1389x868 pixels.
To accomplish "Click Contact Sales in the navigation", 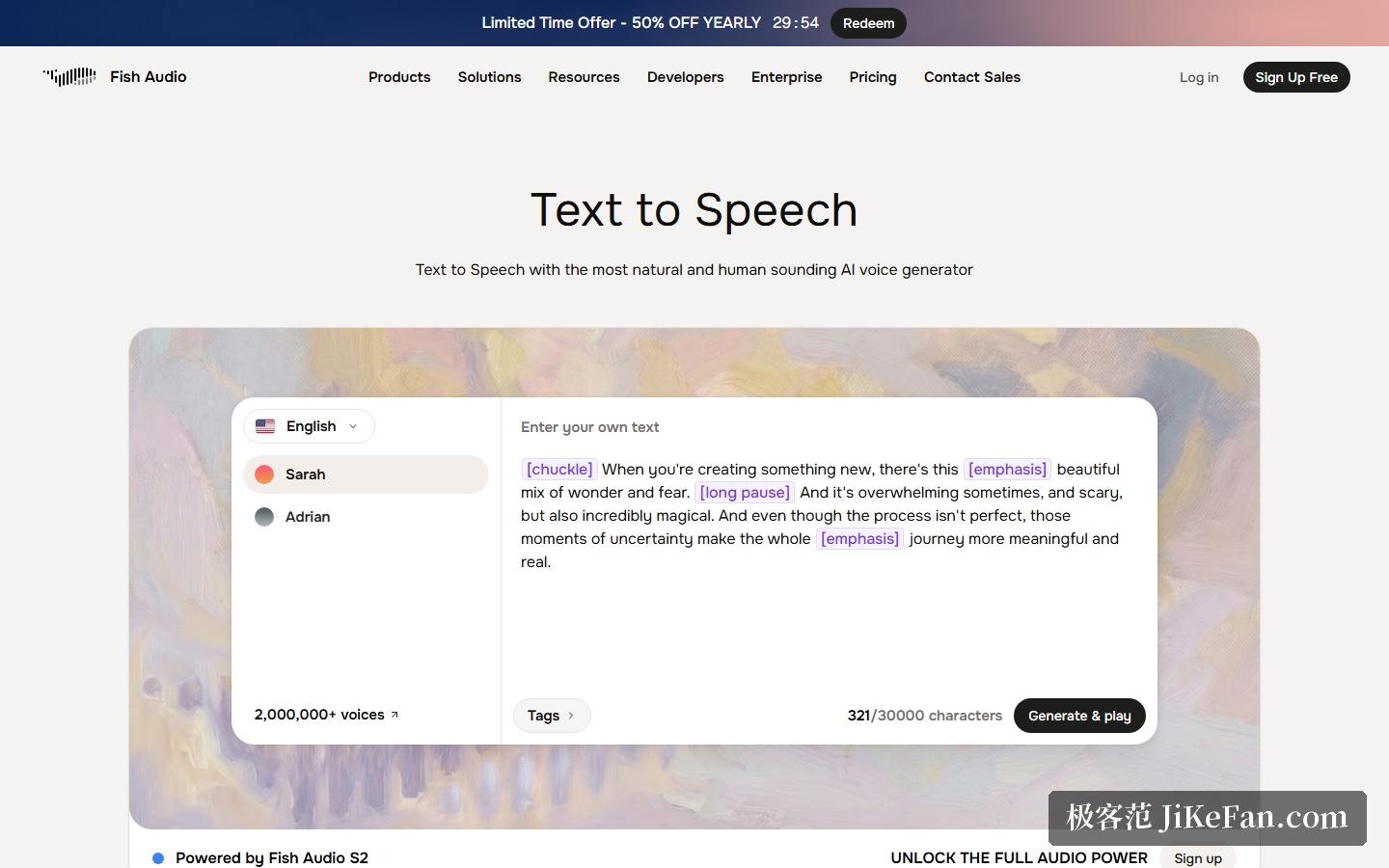I will pyautogui.click(x=972, y=77).
